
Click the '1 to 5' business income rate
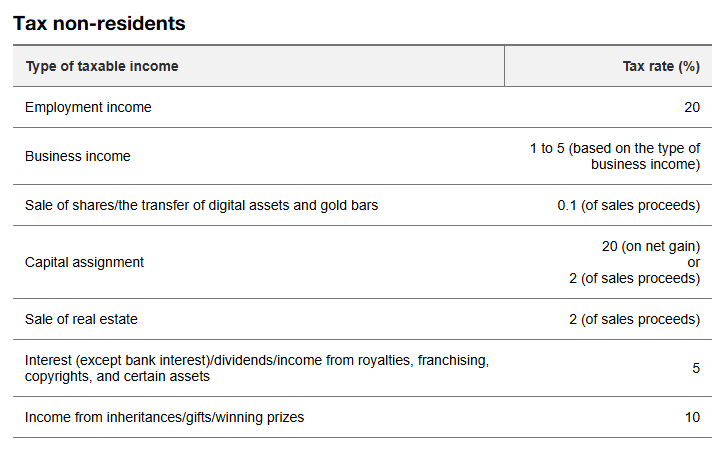(x=547, y=149)
